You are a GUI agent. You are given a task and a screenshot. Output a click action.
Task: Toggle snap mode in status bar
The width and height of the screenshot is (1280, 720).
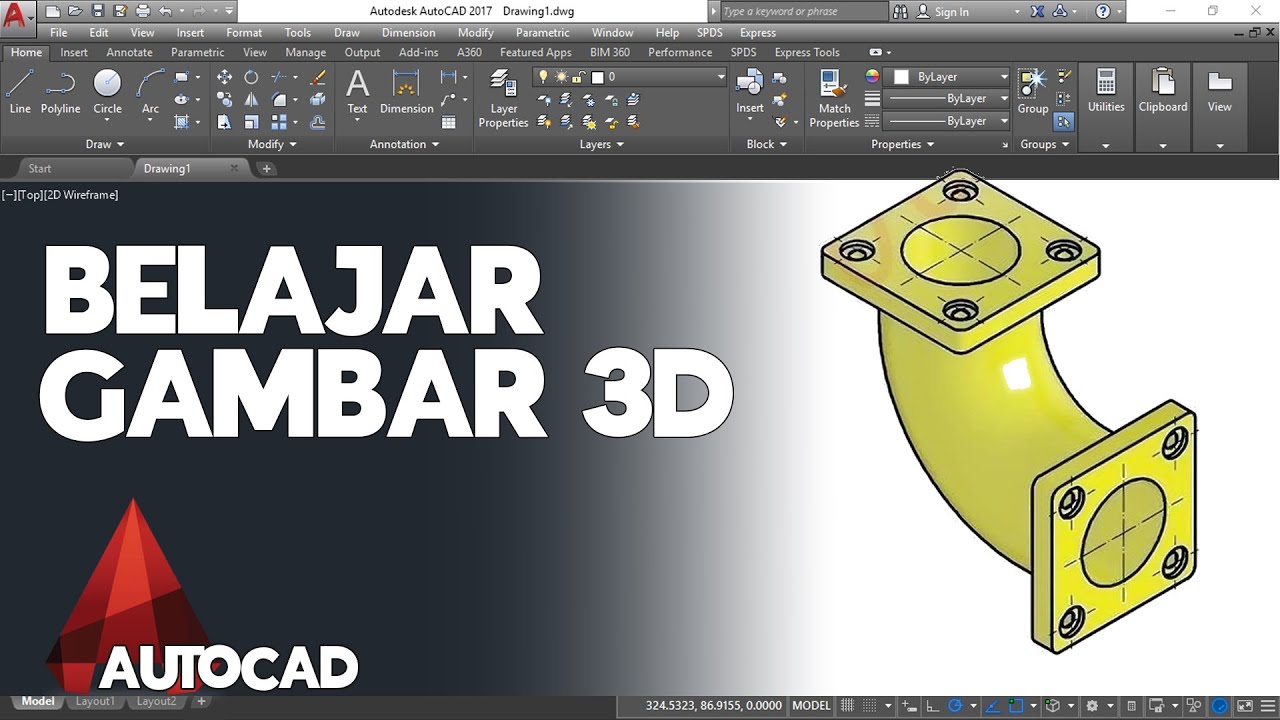coord(870,705)
